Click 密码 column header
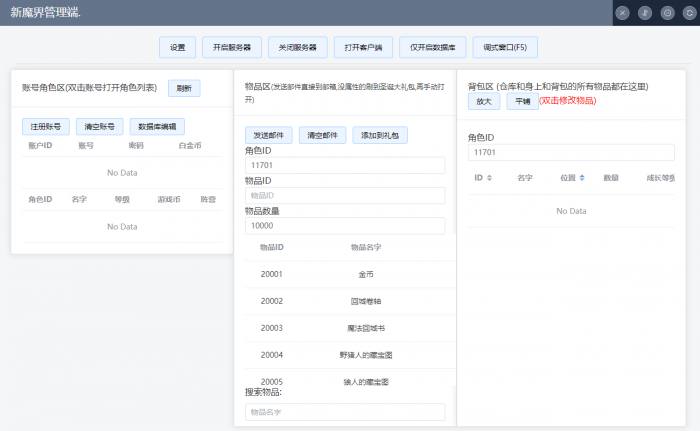This screenshot has width=700, height=431. (x=136, y=146)
